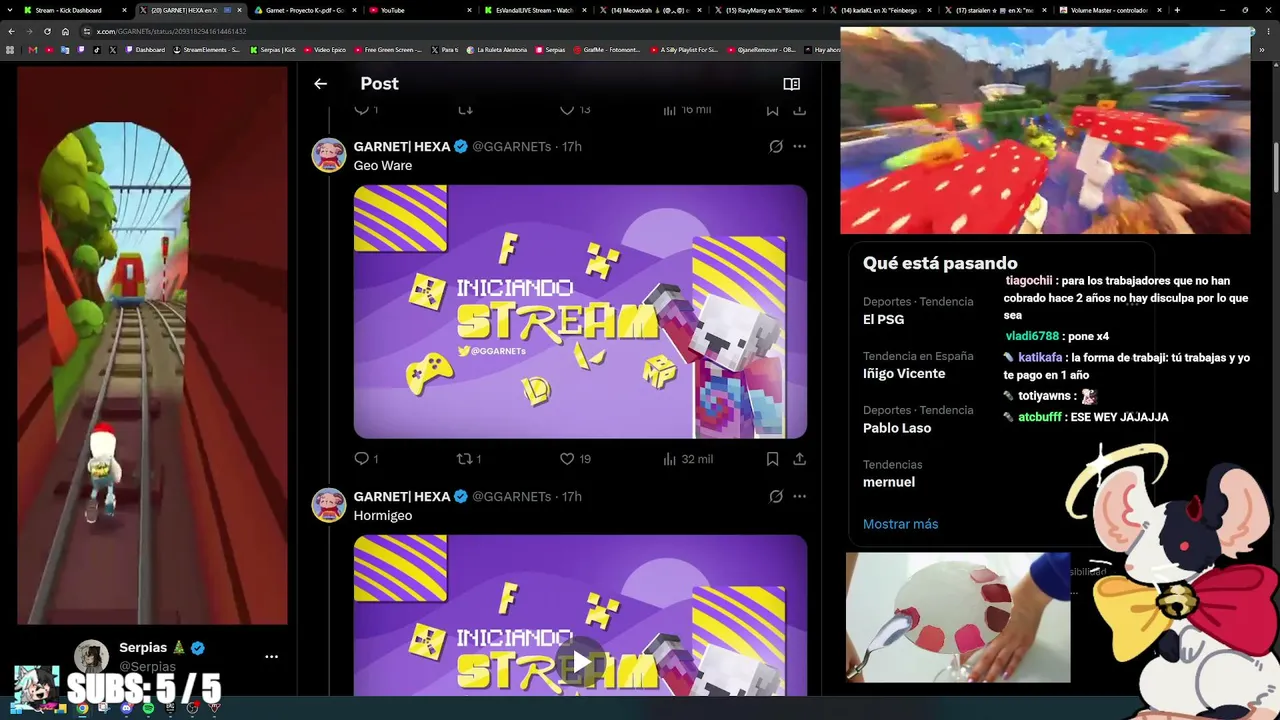Open GARNET HEXA avatar on Hormigeo post

(x=329, y=505)
